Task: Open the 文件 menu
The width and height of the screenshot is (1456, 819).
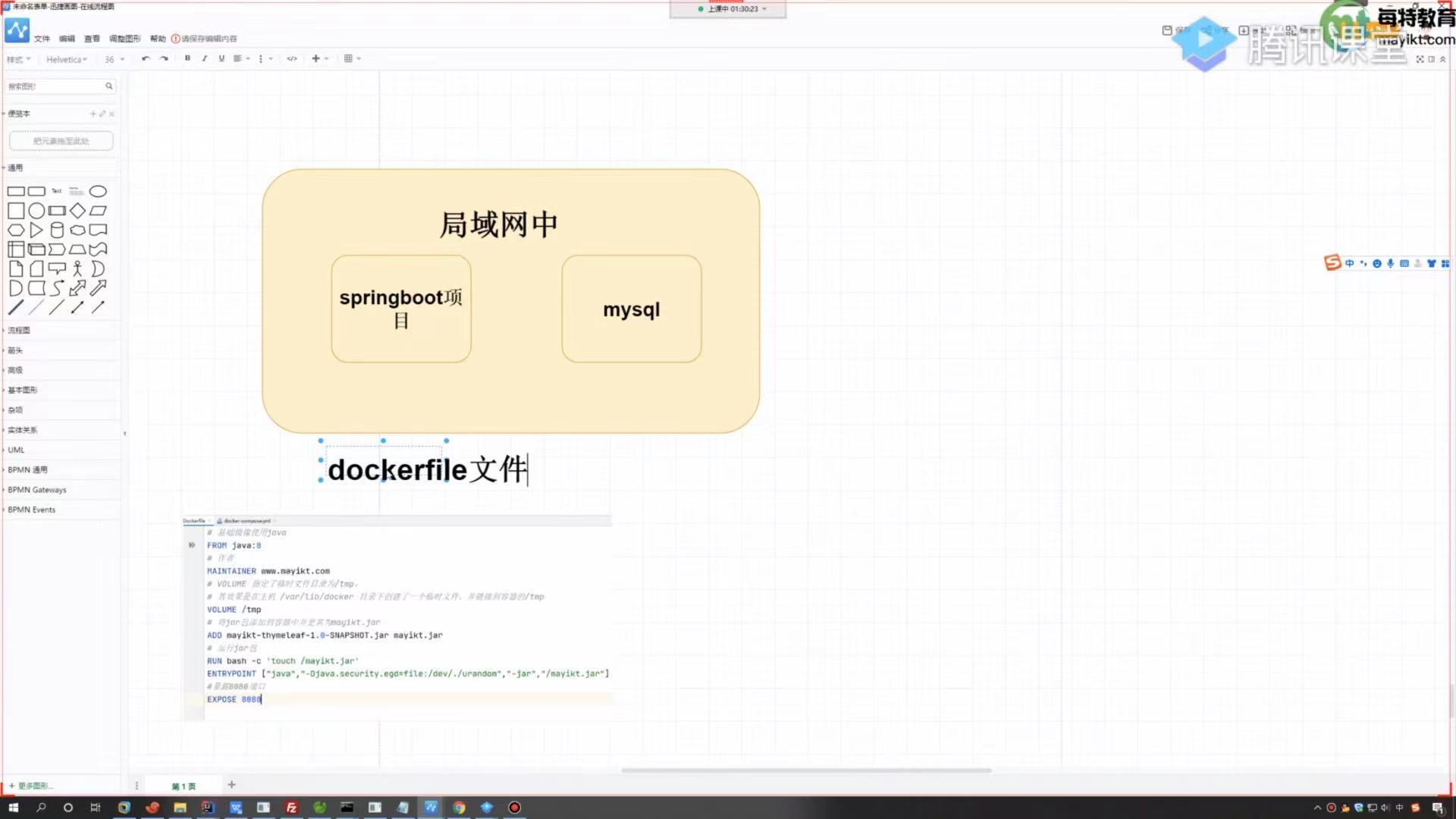Action: (x=42, y=39)
